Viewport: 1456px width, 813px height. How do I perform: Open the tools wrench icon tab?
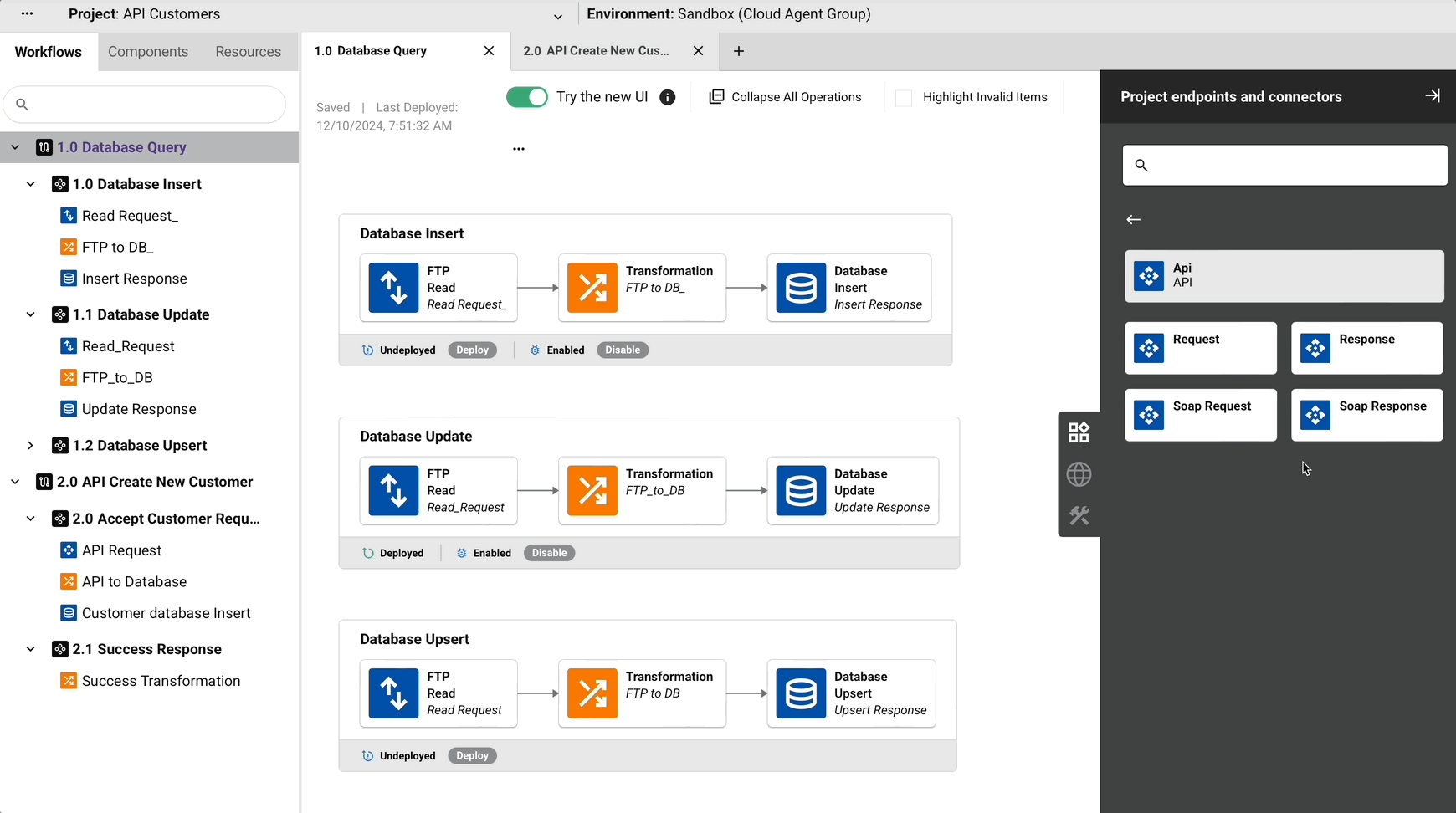point(1079,516)
